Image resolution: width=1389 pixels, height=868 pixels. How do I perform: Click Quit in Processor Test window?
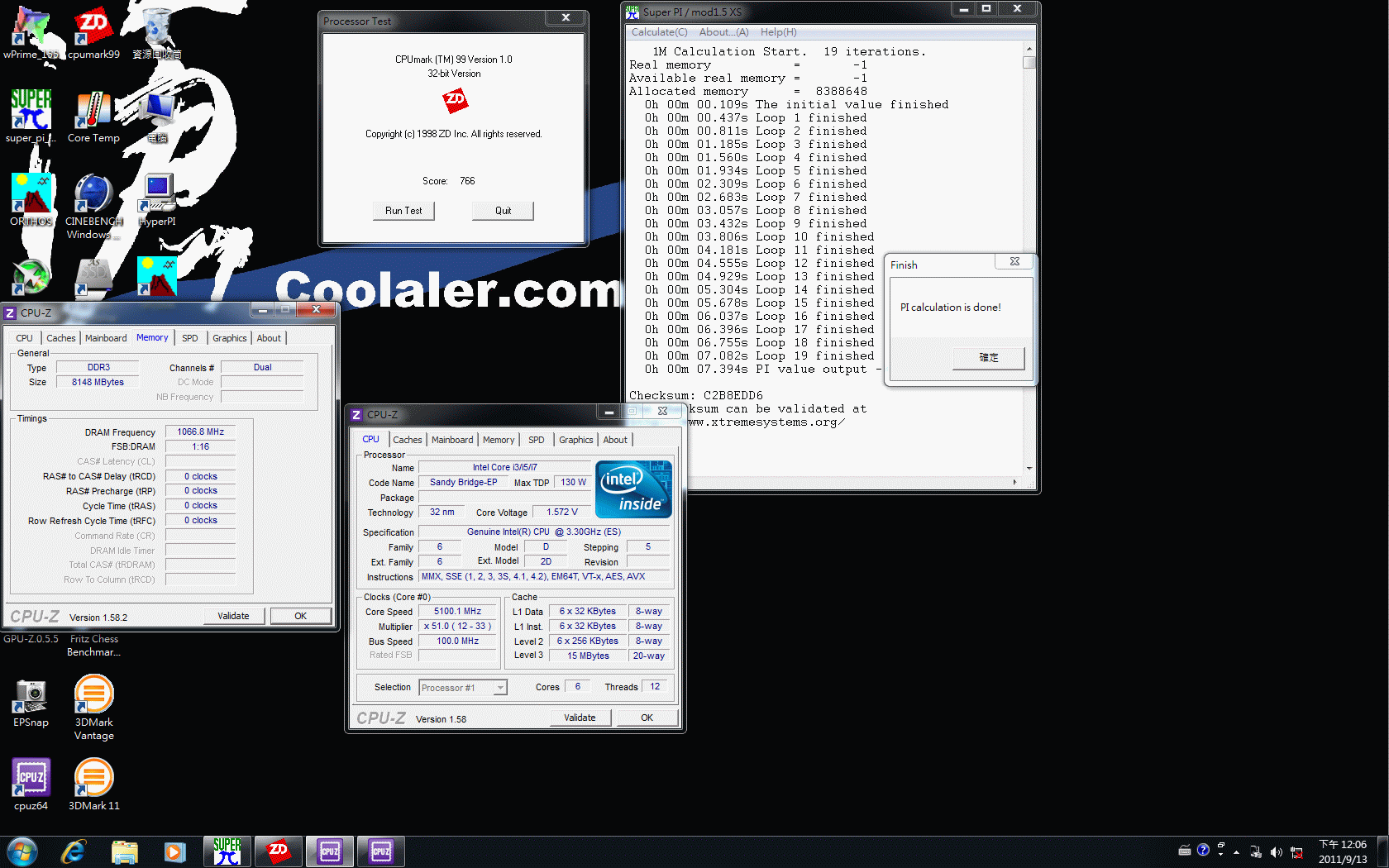503,211
